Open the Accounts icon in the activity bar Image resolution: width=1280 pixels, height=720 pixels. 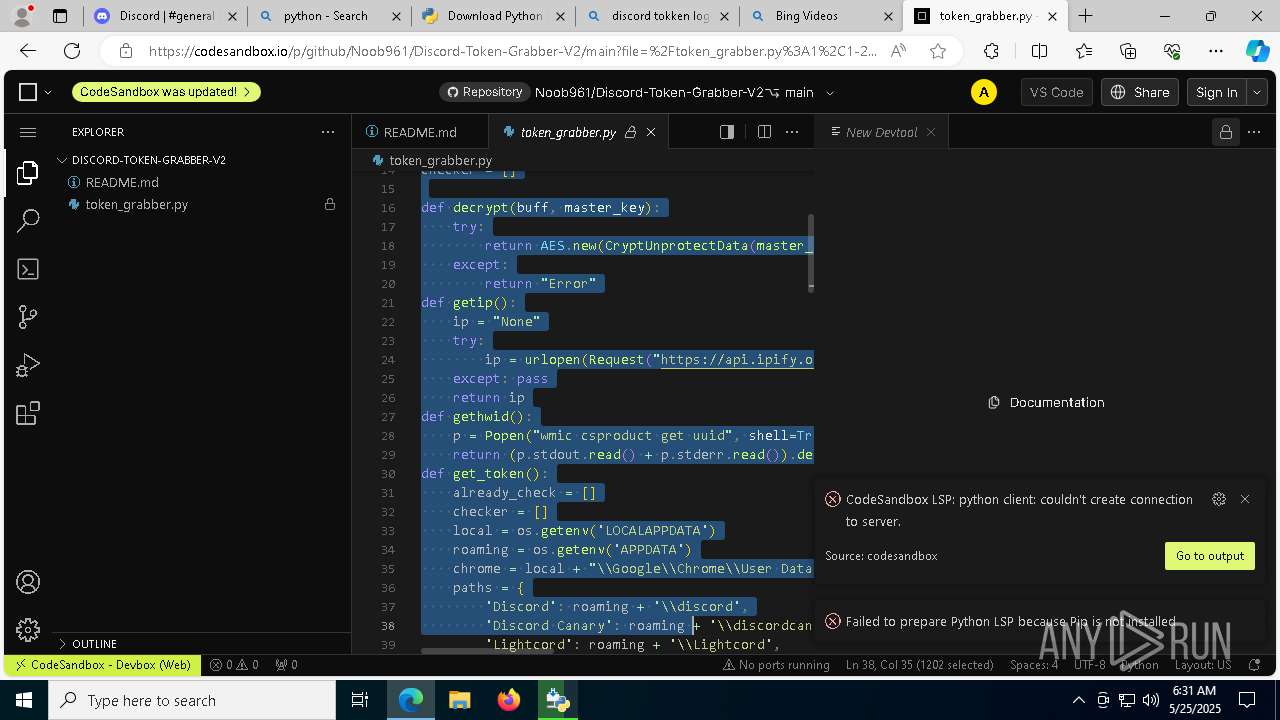pyautogui.click(x=28, y=582)
